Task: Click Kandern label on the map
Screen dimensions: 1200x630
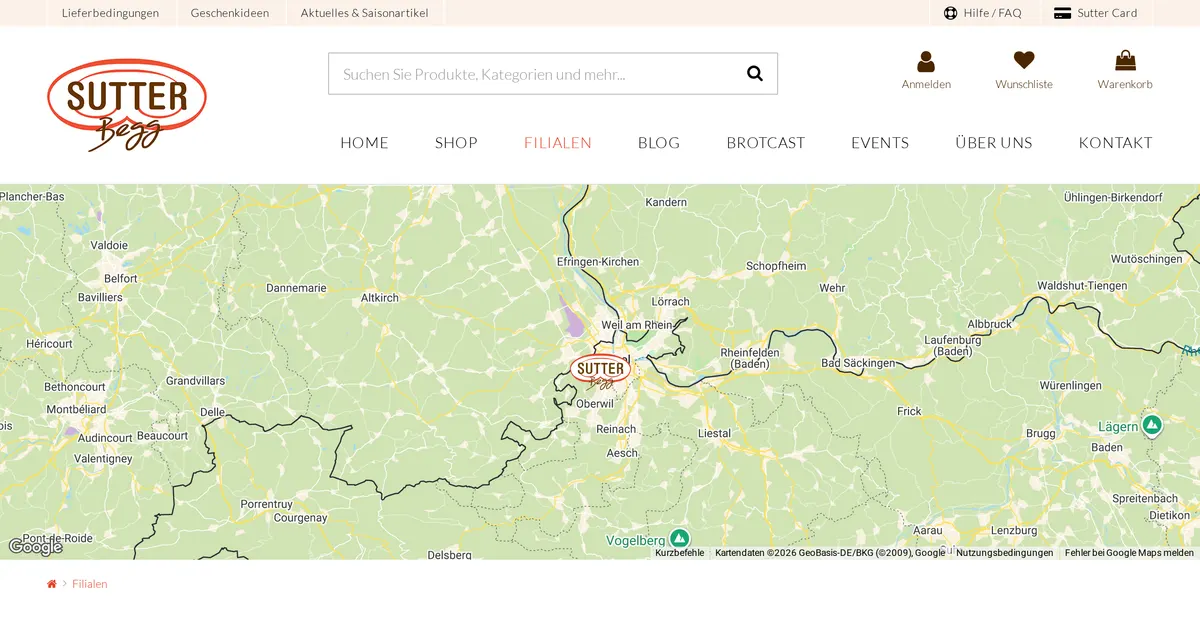Action: (x=666, y=202)
